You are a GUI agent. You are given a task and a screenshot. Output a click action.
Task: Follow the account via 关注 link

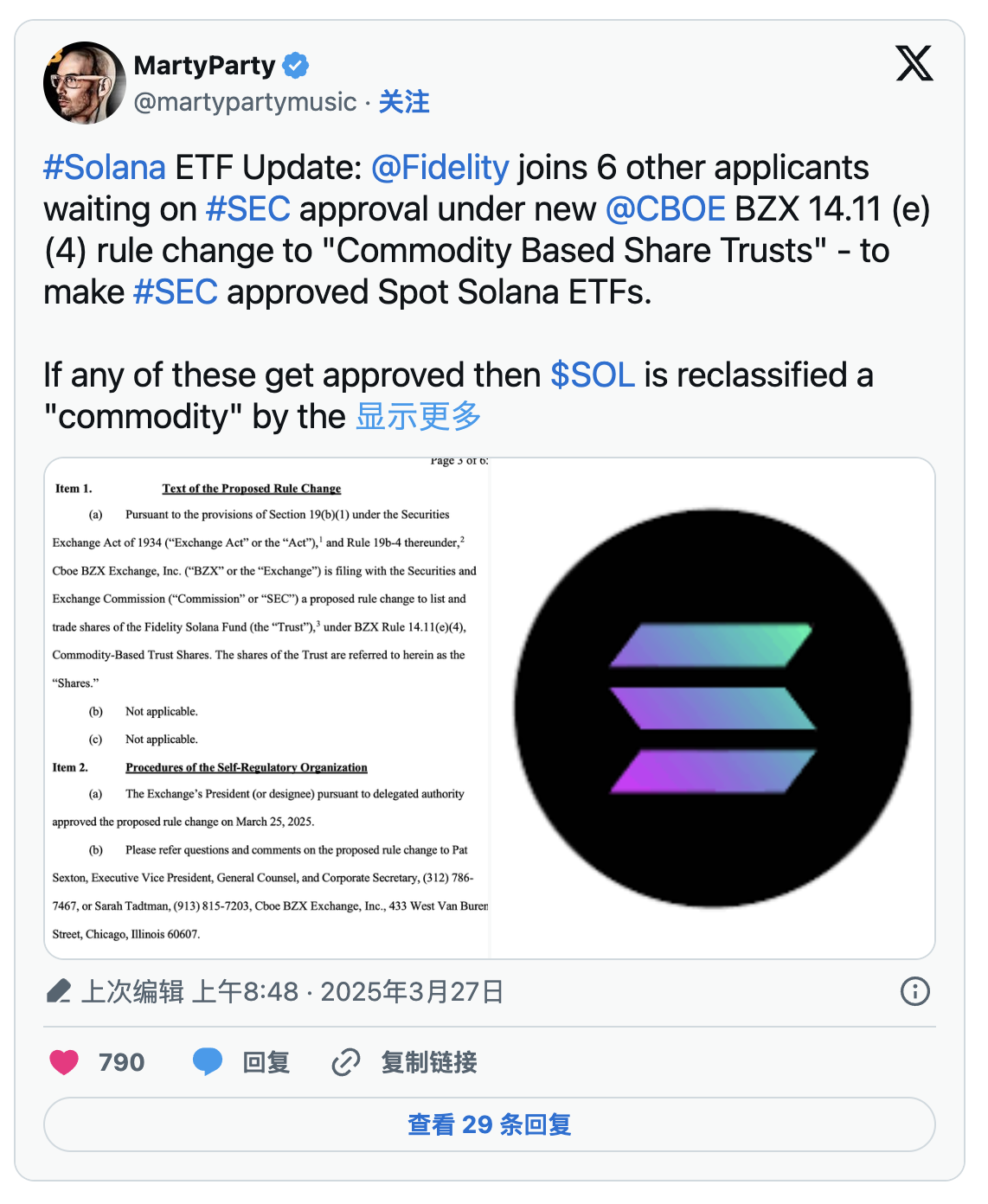click(x=404, y=102)
